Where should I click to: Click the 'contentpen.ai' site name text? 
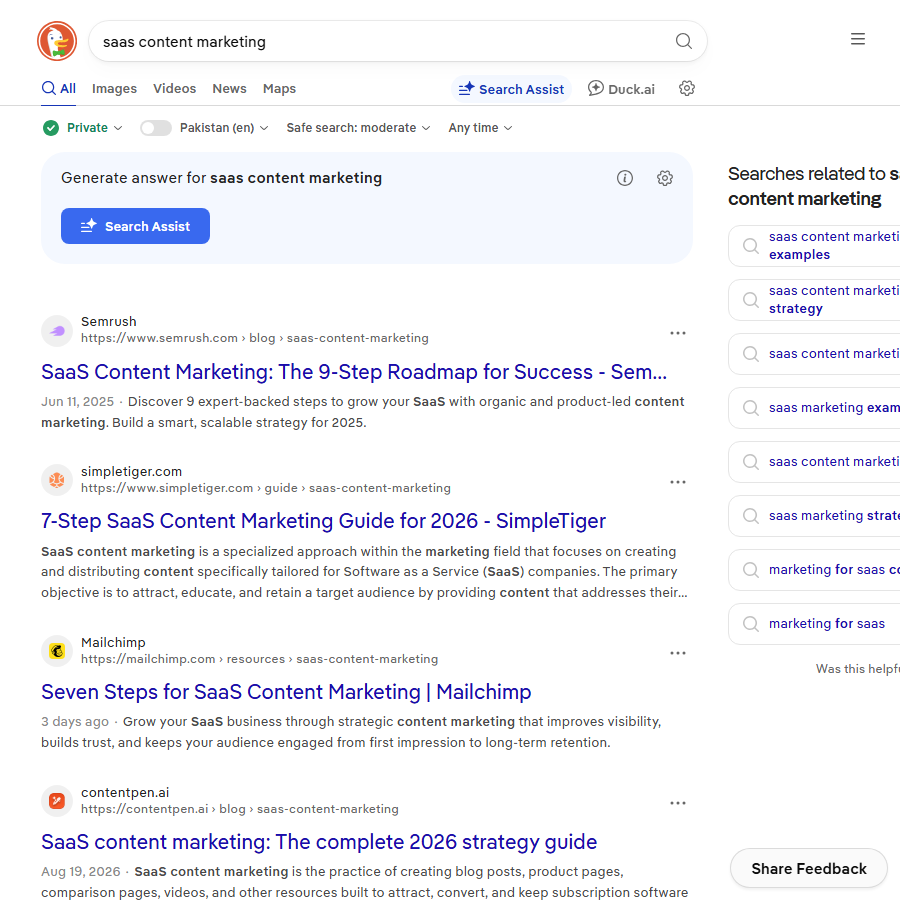pos(125,792)
